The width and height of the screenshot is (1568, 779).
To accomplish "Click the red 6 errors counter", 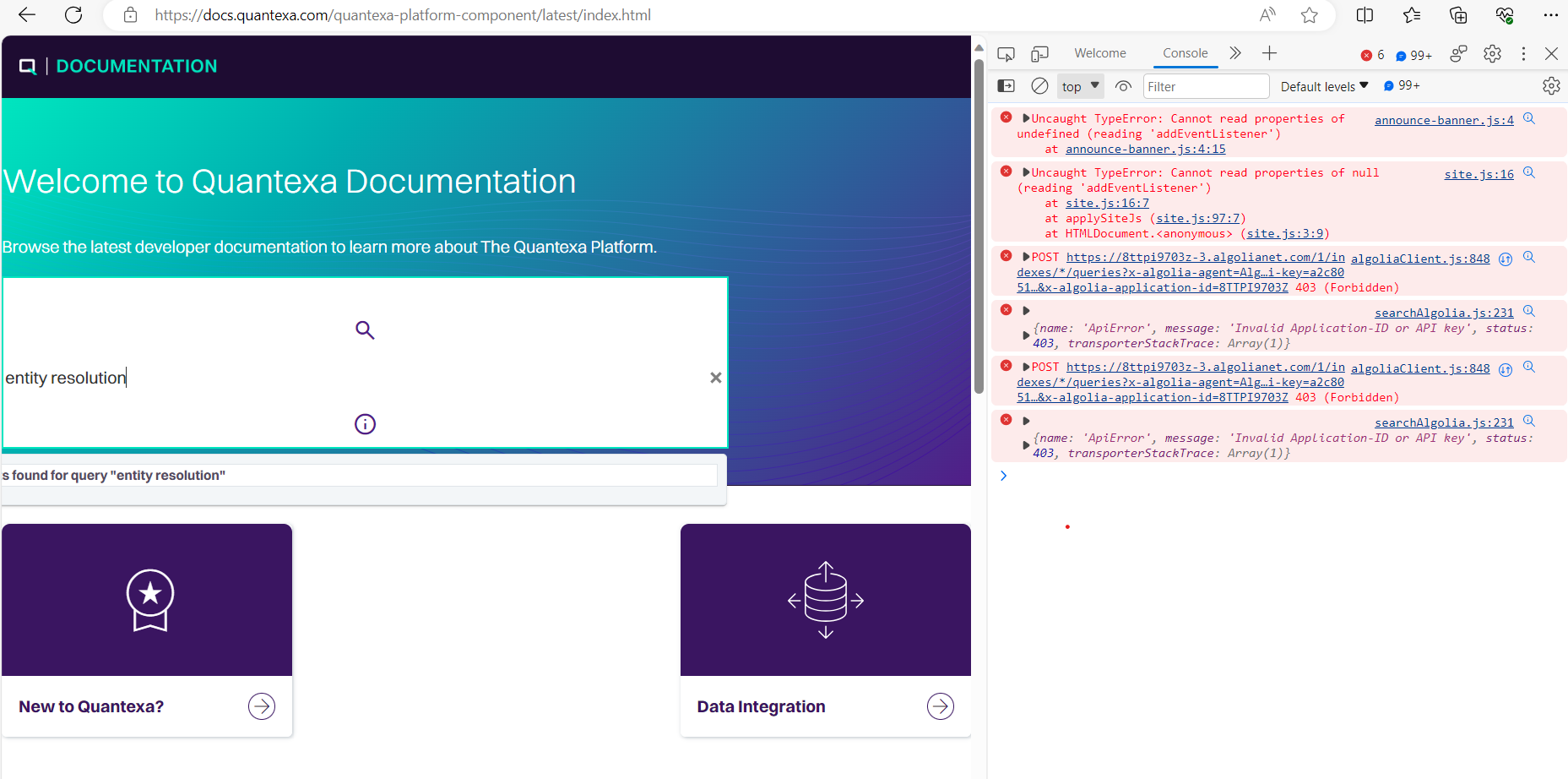I will click(1373, 55).
